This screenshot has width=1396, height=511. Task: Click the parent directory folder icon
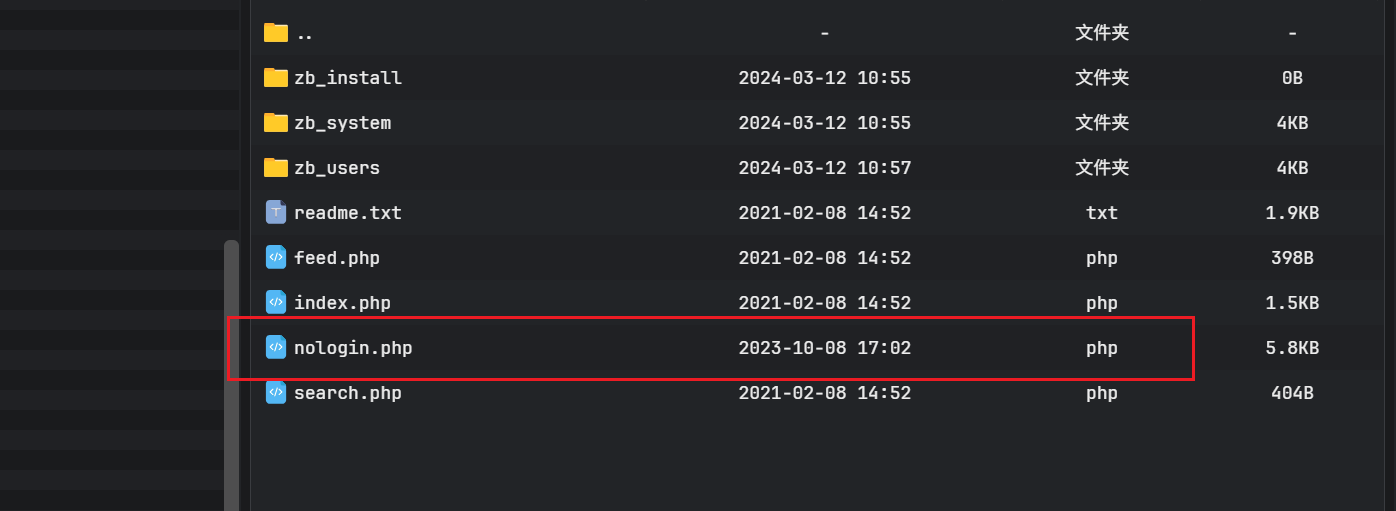(x=276, y=33)
